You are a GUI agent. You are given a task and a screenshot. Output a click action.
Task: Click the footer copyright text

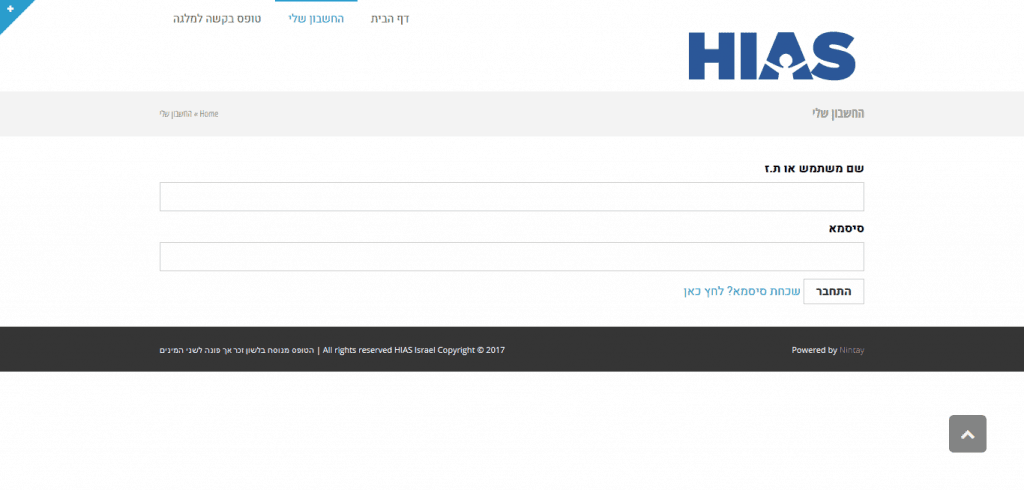click(332, 350)
